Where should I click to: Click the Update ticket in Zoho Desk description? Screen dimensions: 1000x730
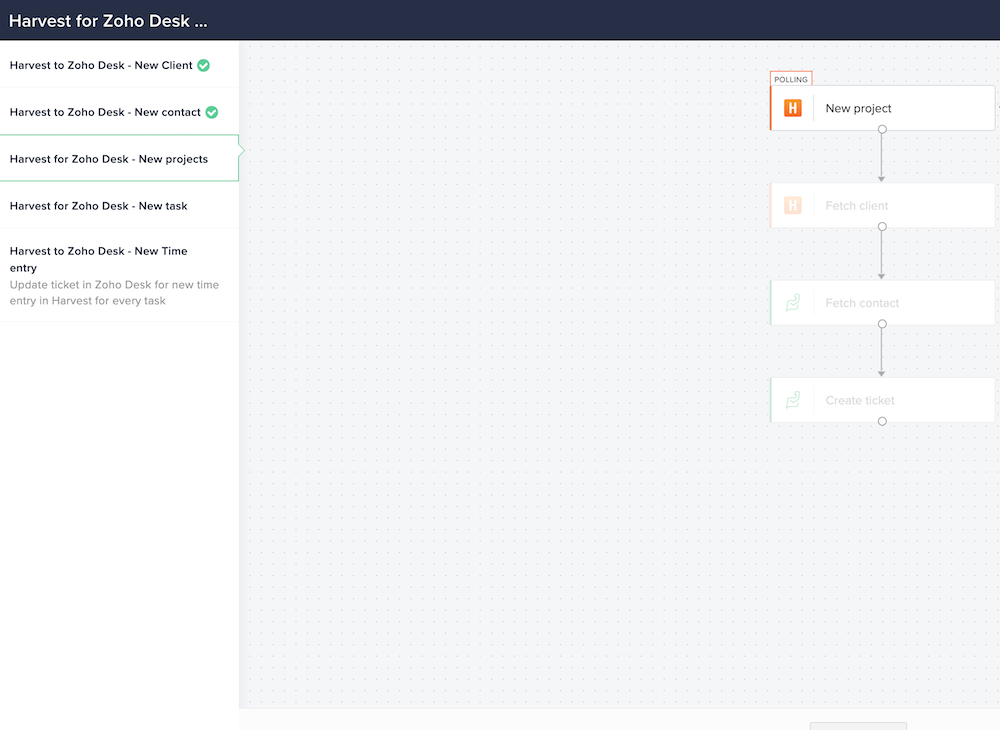(x=114, y=293)
